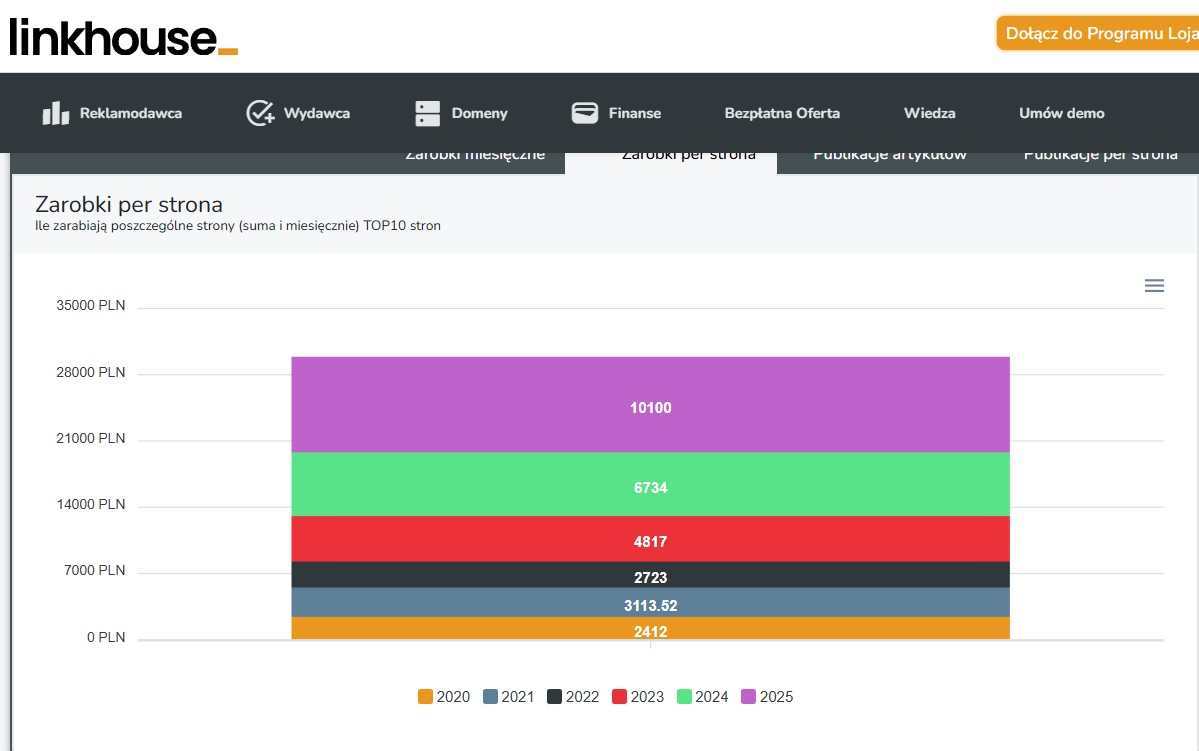Screen dimensions: 1199x751
Task: Click the Dołącz do Programu button
Action: (1098, 33)
